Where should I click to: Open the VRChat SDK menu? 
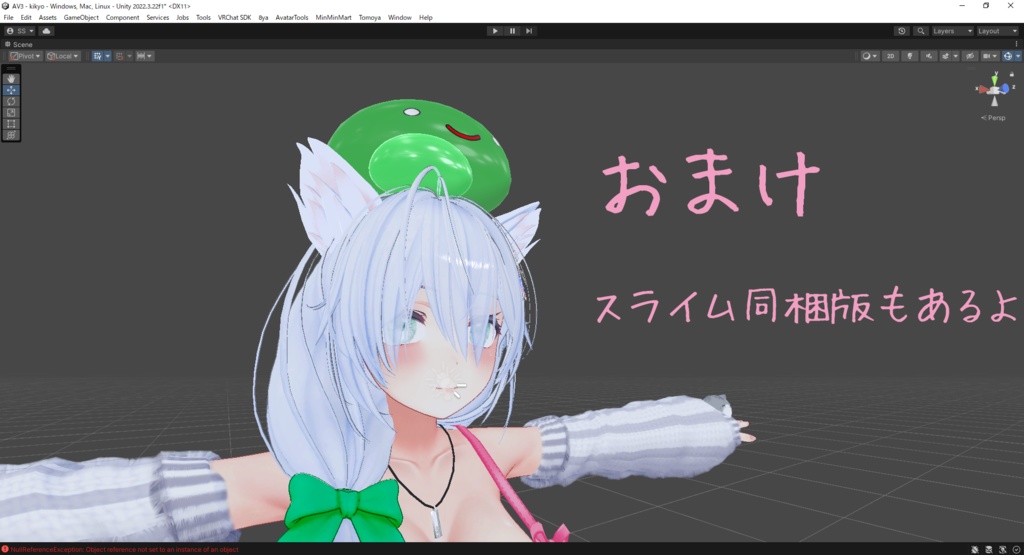pos(234,18)
